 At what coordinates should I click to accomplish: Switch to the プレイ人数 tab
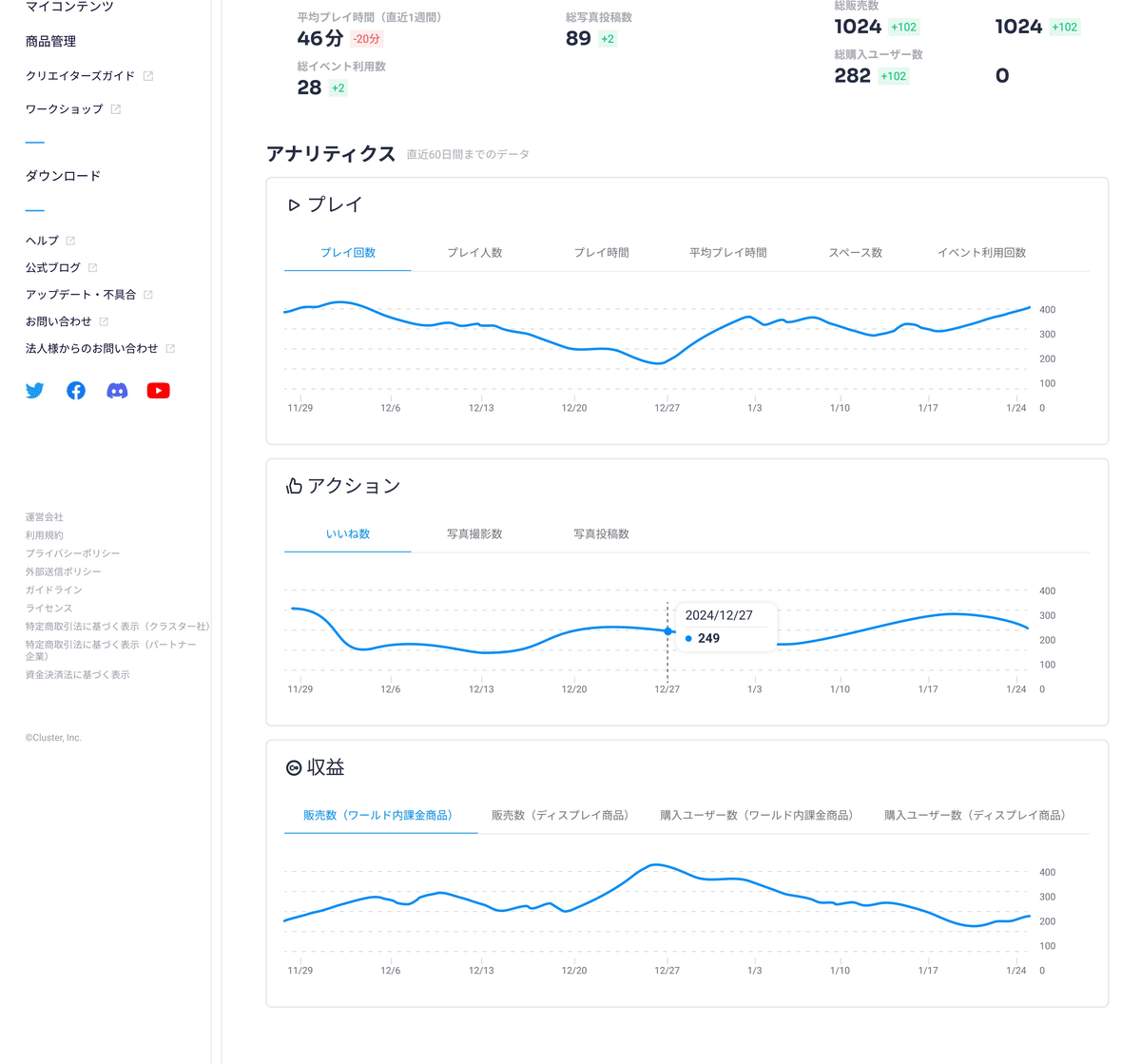(474, 253)
